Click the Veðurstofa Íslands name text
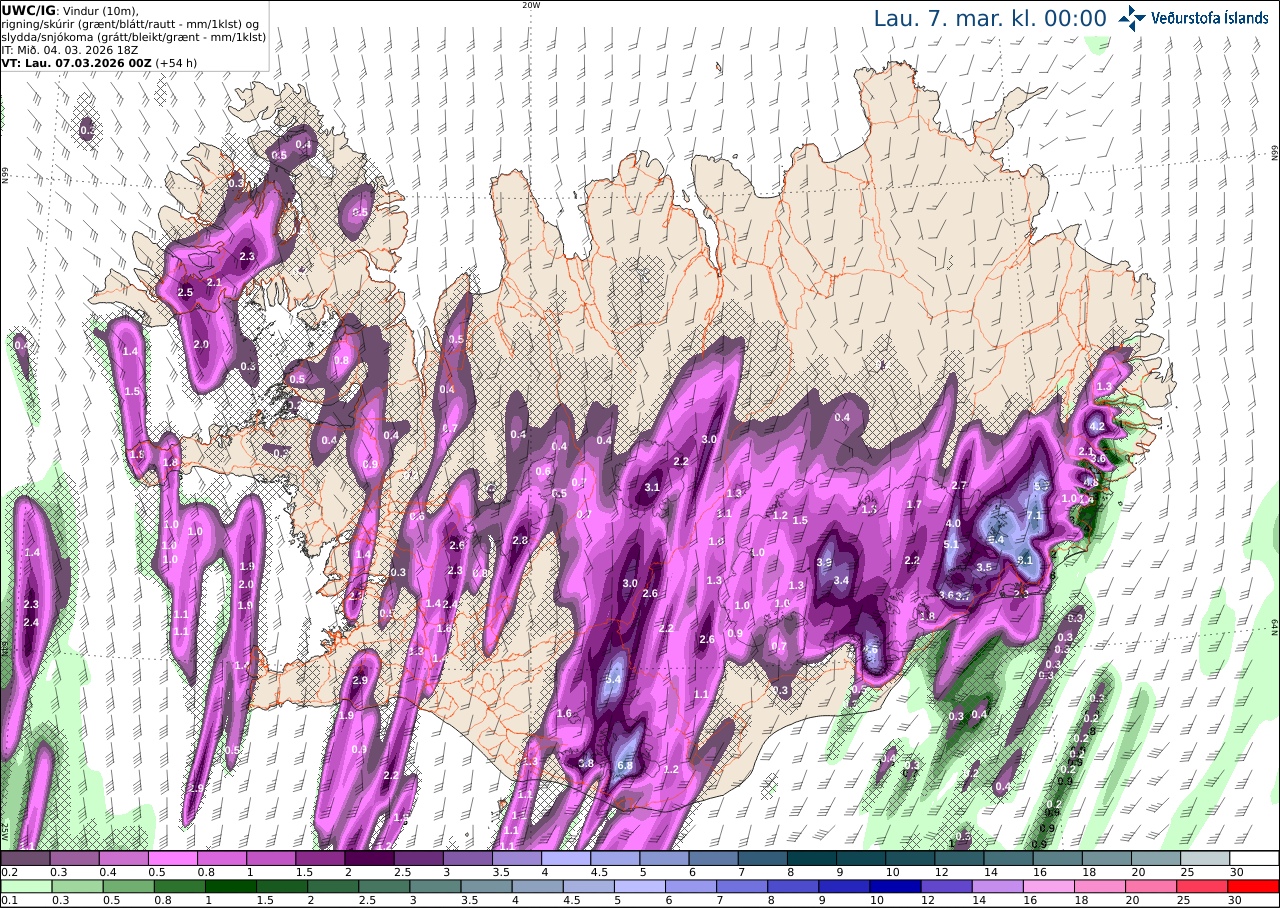This screenshot has height=908, width=1280. 1210,18
